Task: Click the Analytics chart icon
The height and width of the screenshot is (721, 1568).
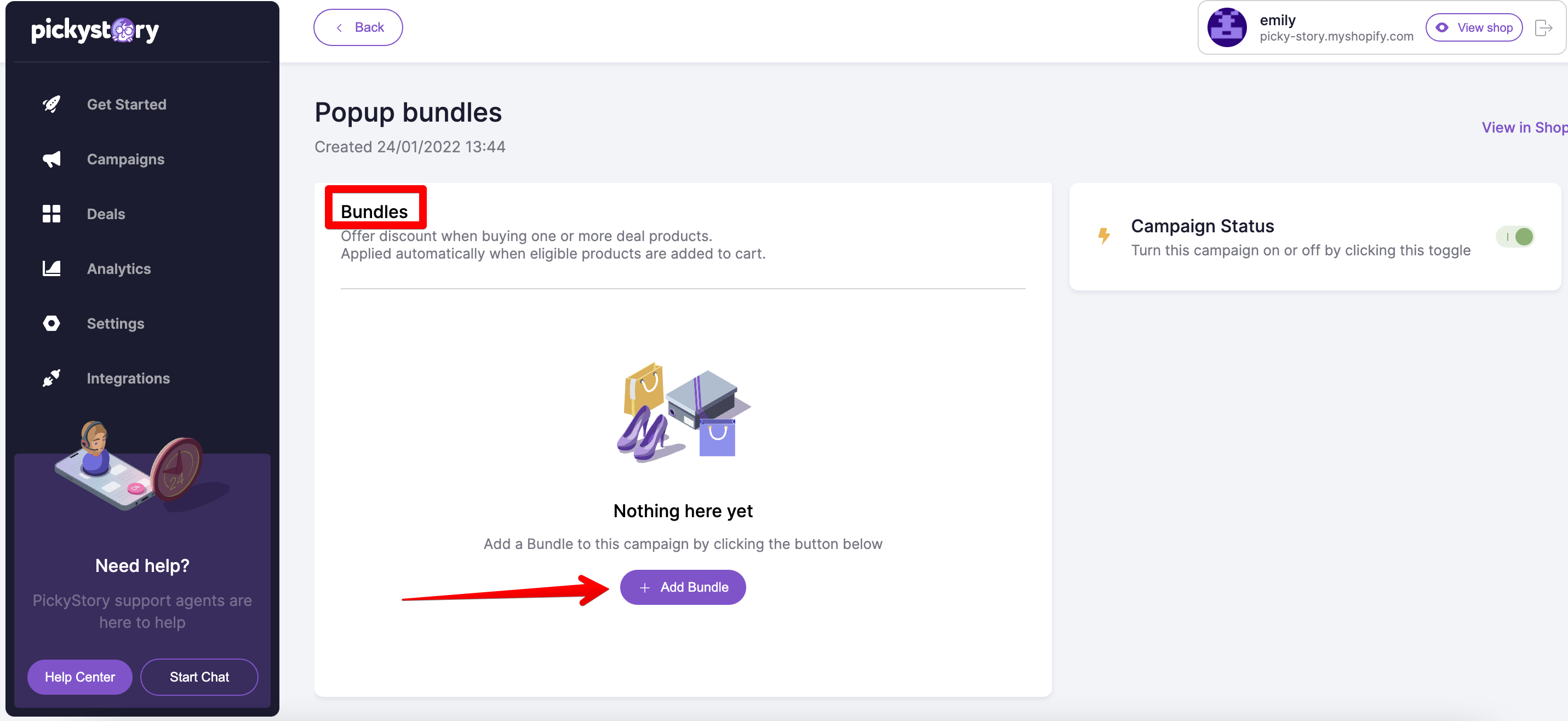Action: 51,268
